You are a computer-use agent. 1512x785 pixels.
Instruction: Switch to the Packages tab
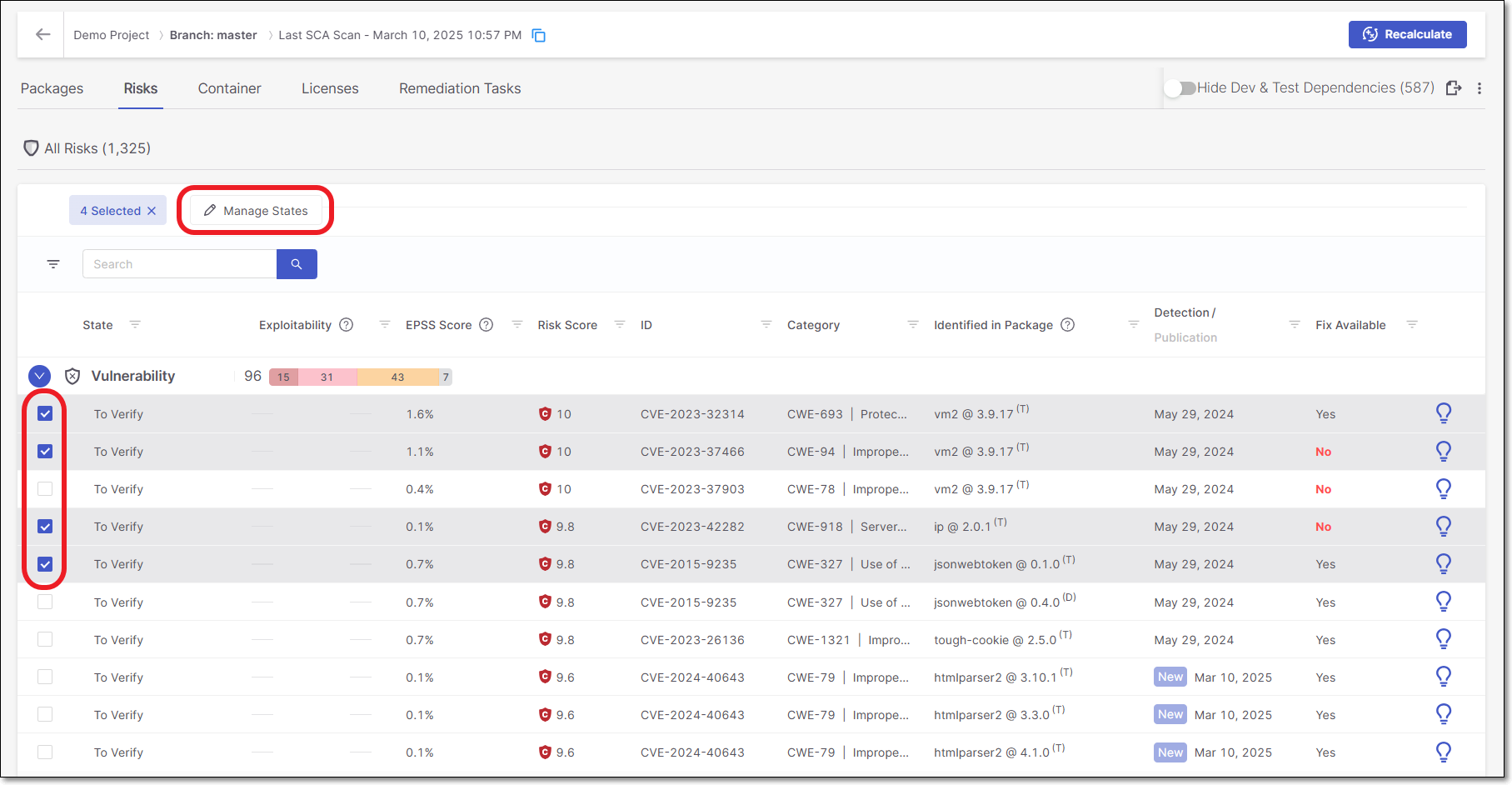point(52,88)
